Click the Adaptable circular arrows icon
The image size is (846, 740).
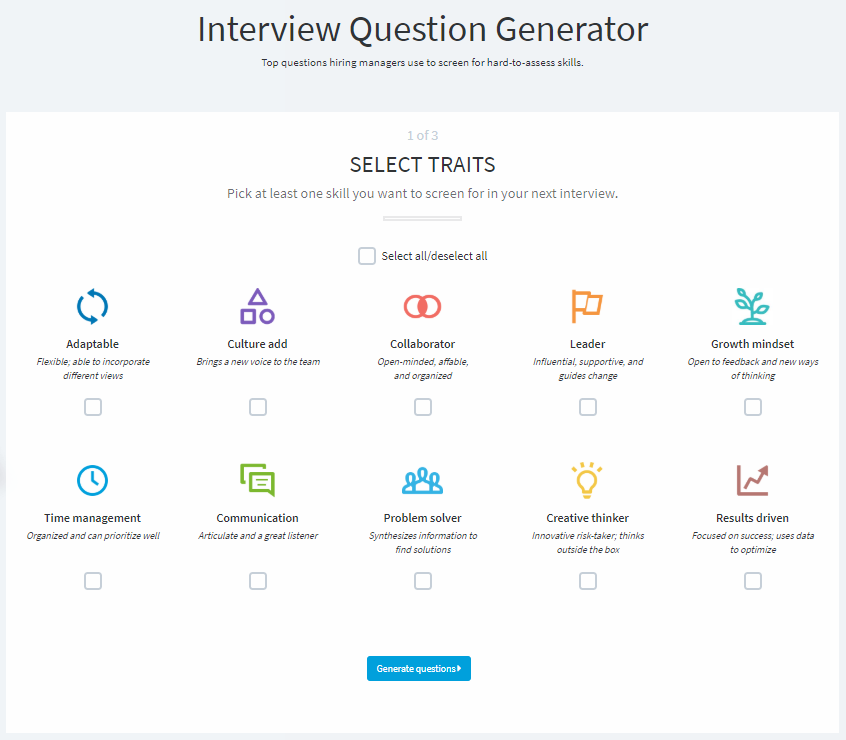92,306
